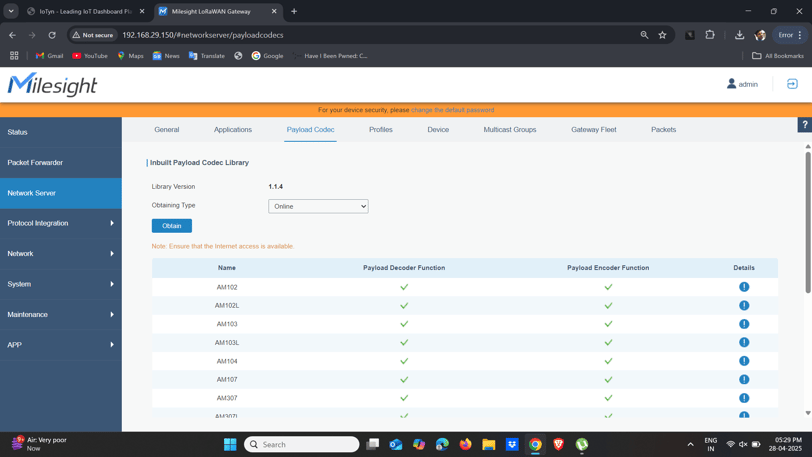Image resolution: width=812 pixels, height=457 pixels.
Task: Open Obtaining Type dropdown showing Online
Action: [318, 206]
